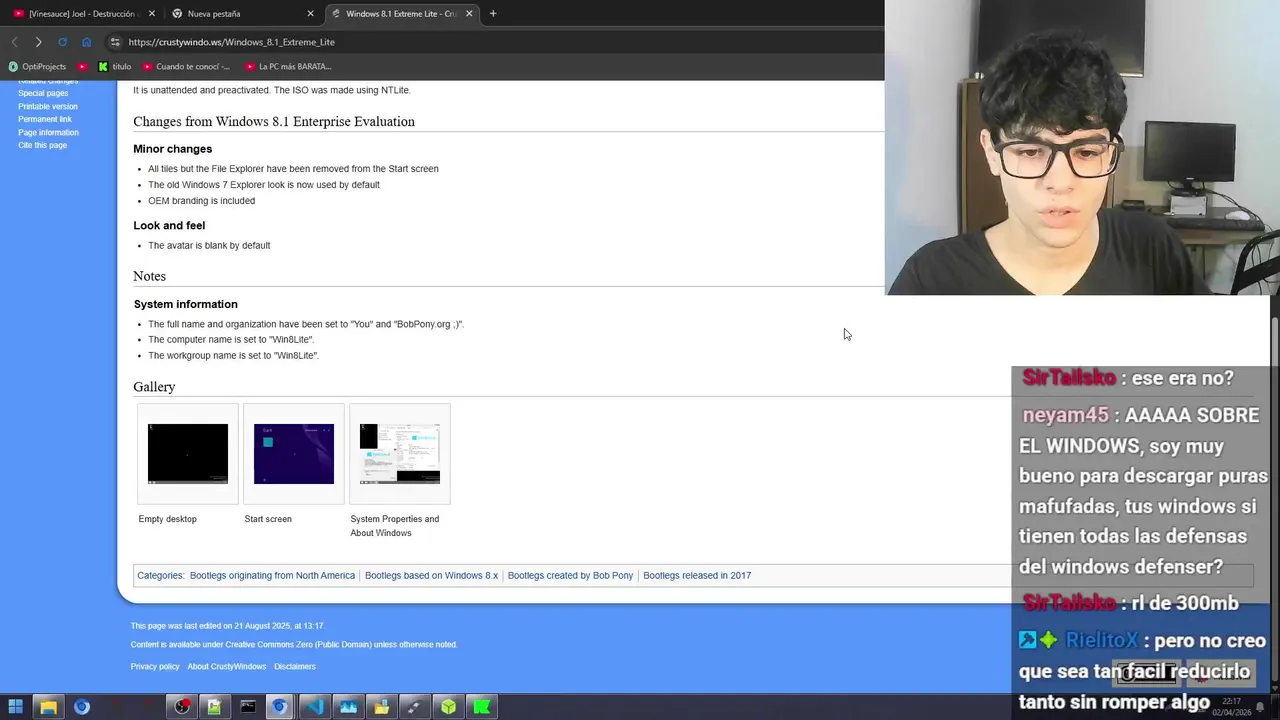
Task: Close the Windows 8.1 Extreme Lite tab
Action: pyautogui.click(x=469, y=14)
